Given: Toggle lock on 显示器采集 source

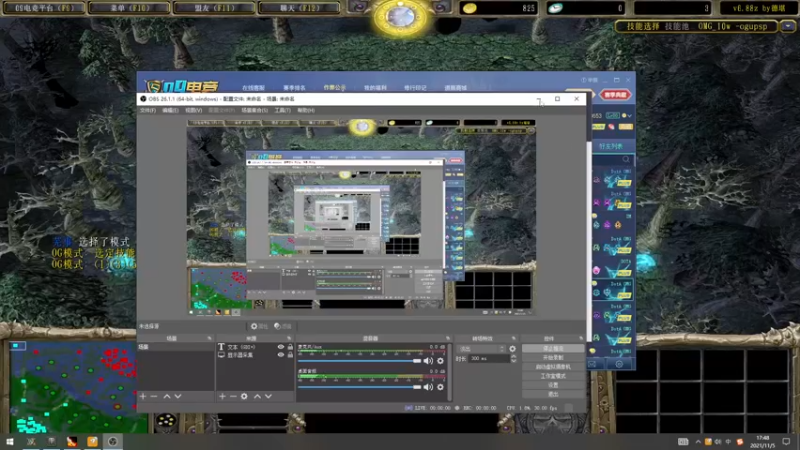Looking at the screenshot, I should click(x=290, y=355).
